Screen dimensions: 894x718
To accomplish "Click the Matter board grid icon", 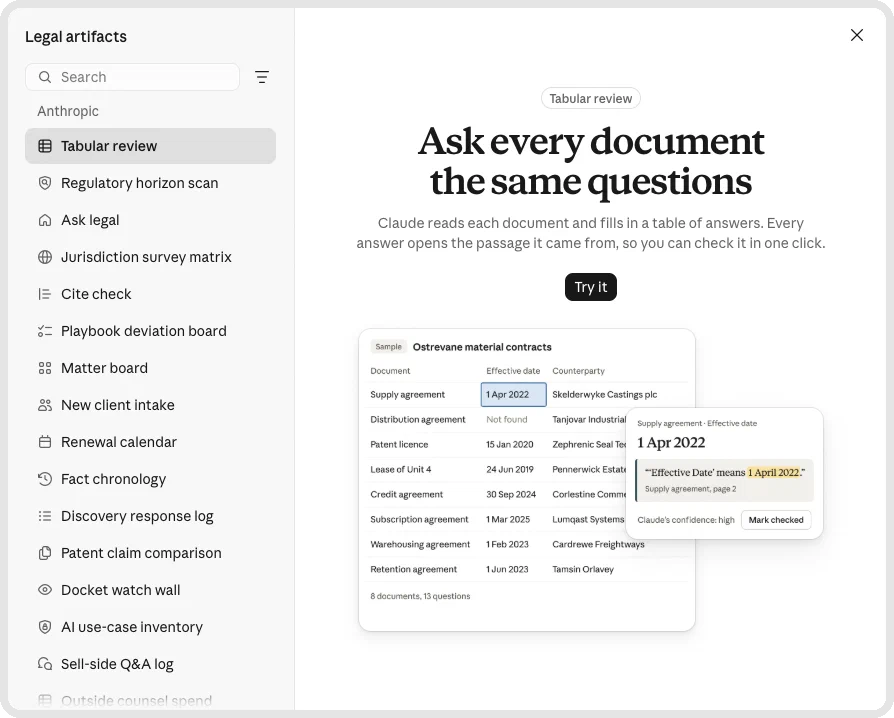I will pos(44,368).
